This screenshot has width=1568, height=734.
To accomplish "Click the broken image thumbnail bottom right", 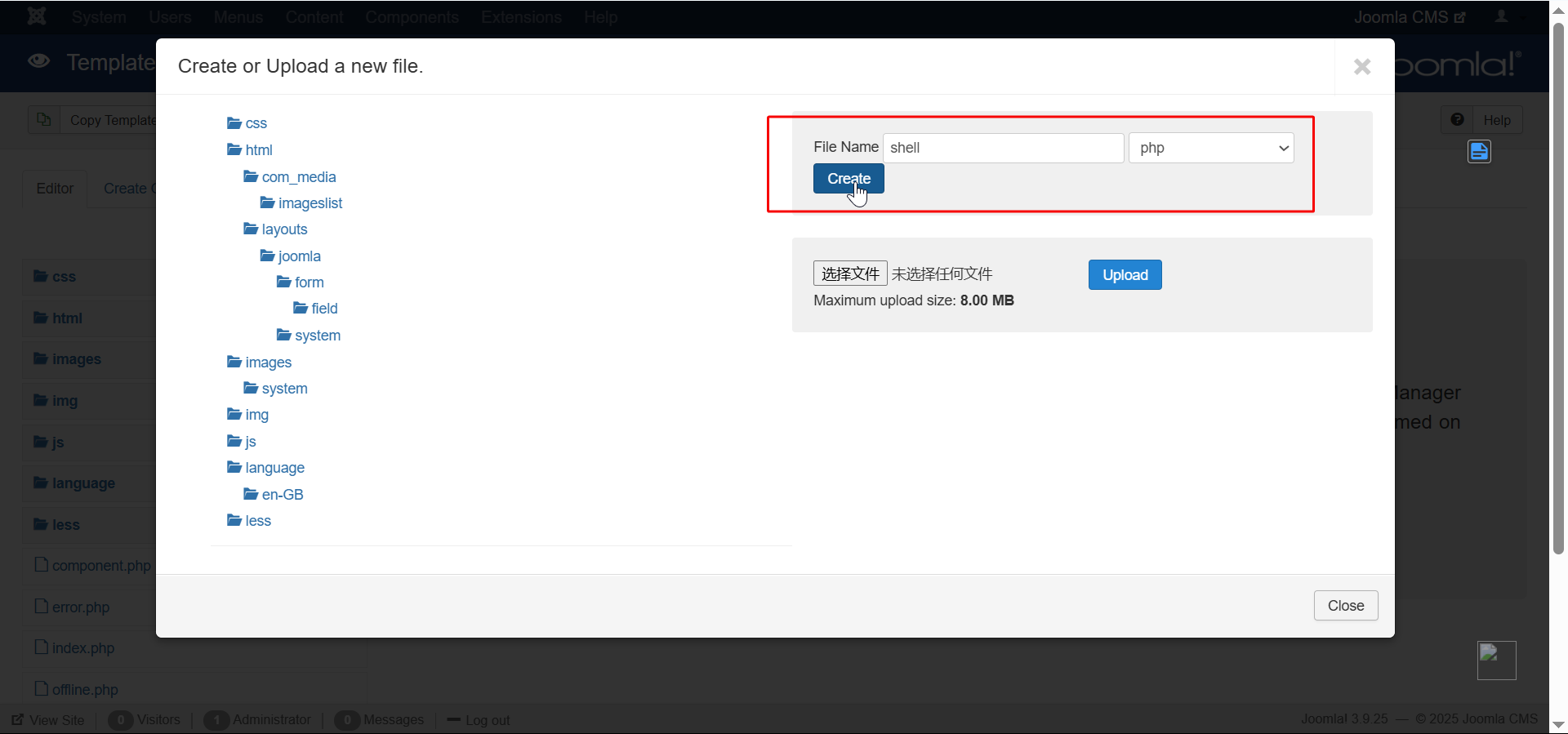I will 1496,660.
